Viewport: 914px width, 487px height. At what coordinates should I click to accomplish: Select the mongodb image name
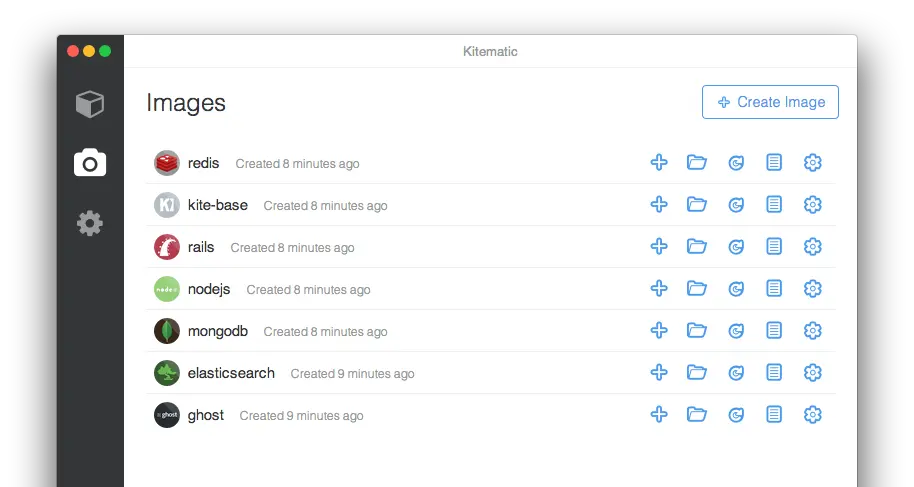click(218, 331)
